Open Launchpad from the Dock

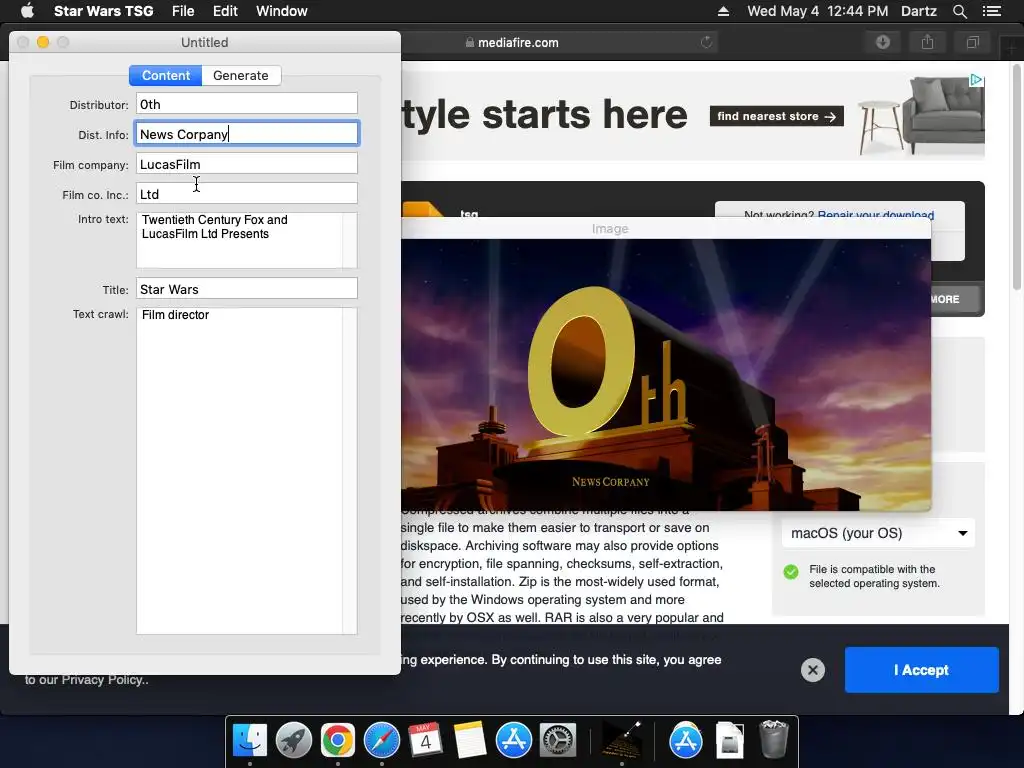(x=294, y=741)
